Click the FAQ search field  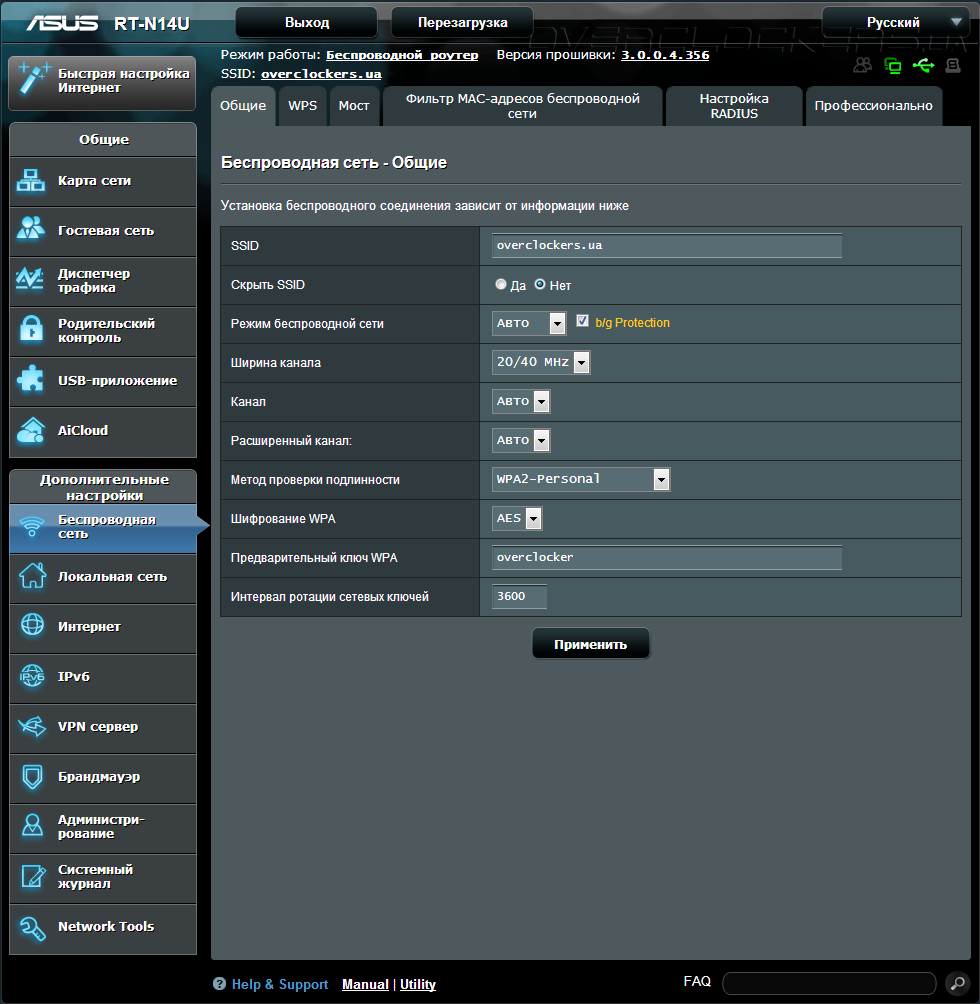click(829, 984)
